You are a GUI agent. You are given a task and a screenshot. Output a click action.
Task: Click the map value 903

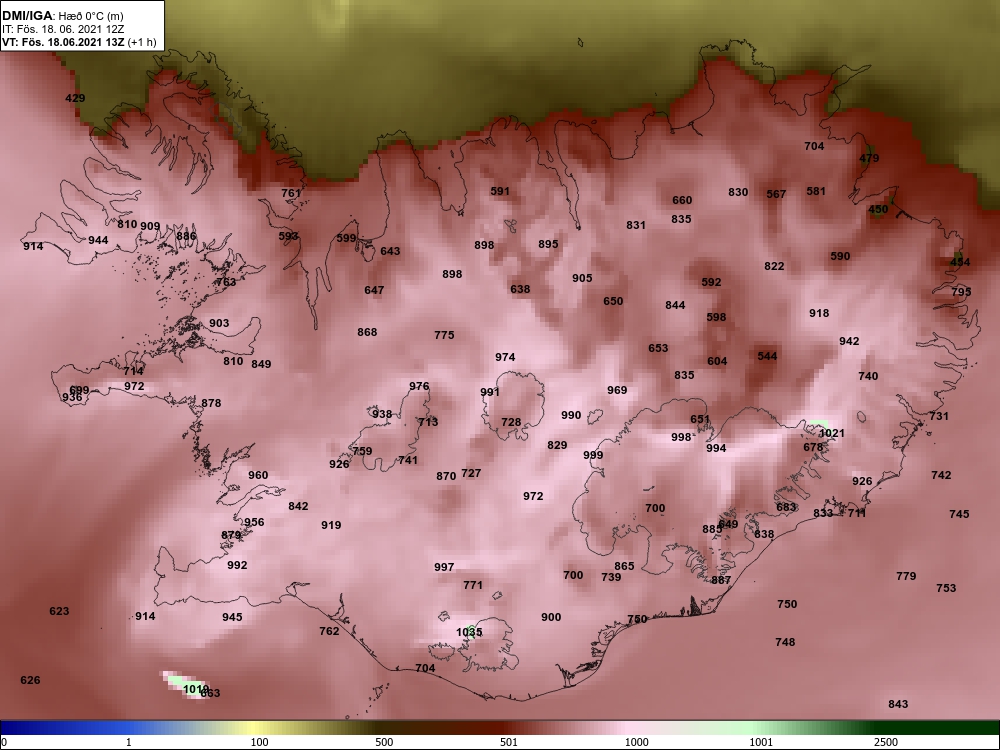tap(219, 323)
